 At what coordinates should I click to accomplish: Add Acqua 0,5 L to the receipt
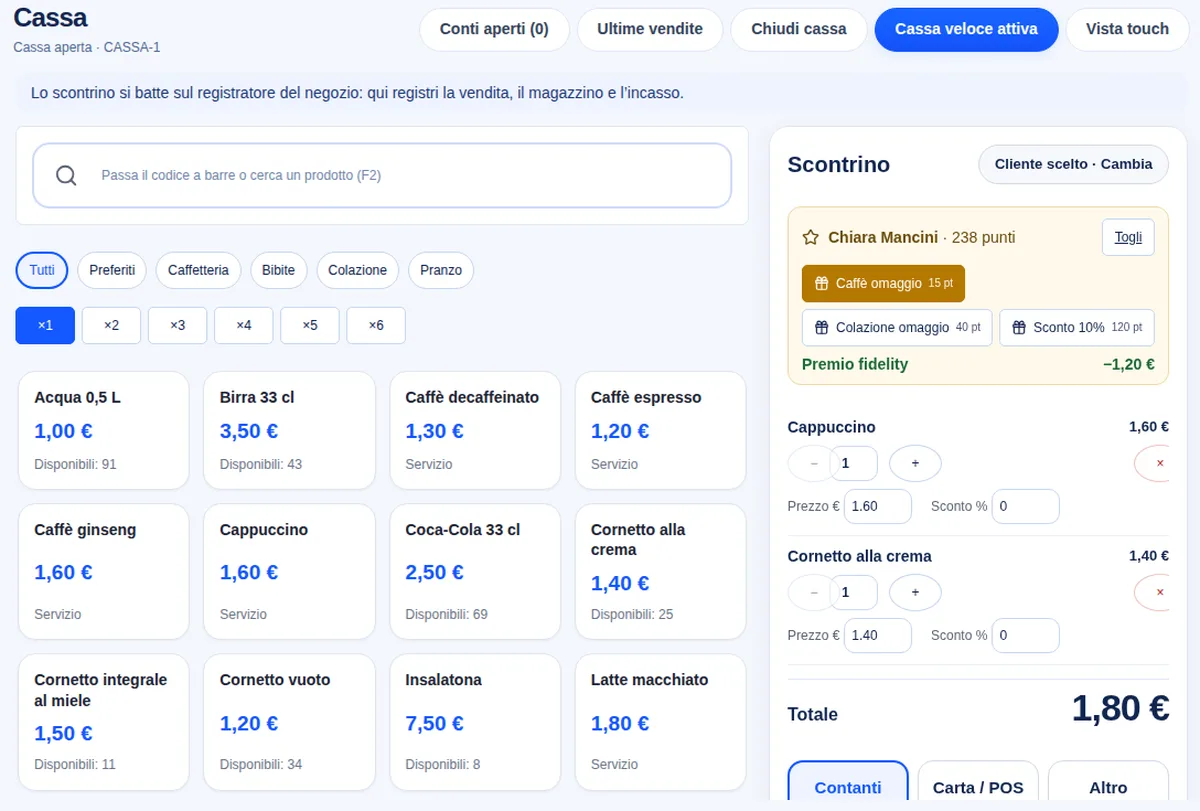click(x=103, y=431)
